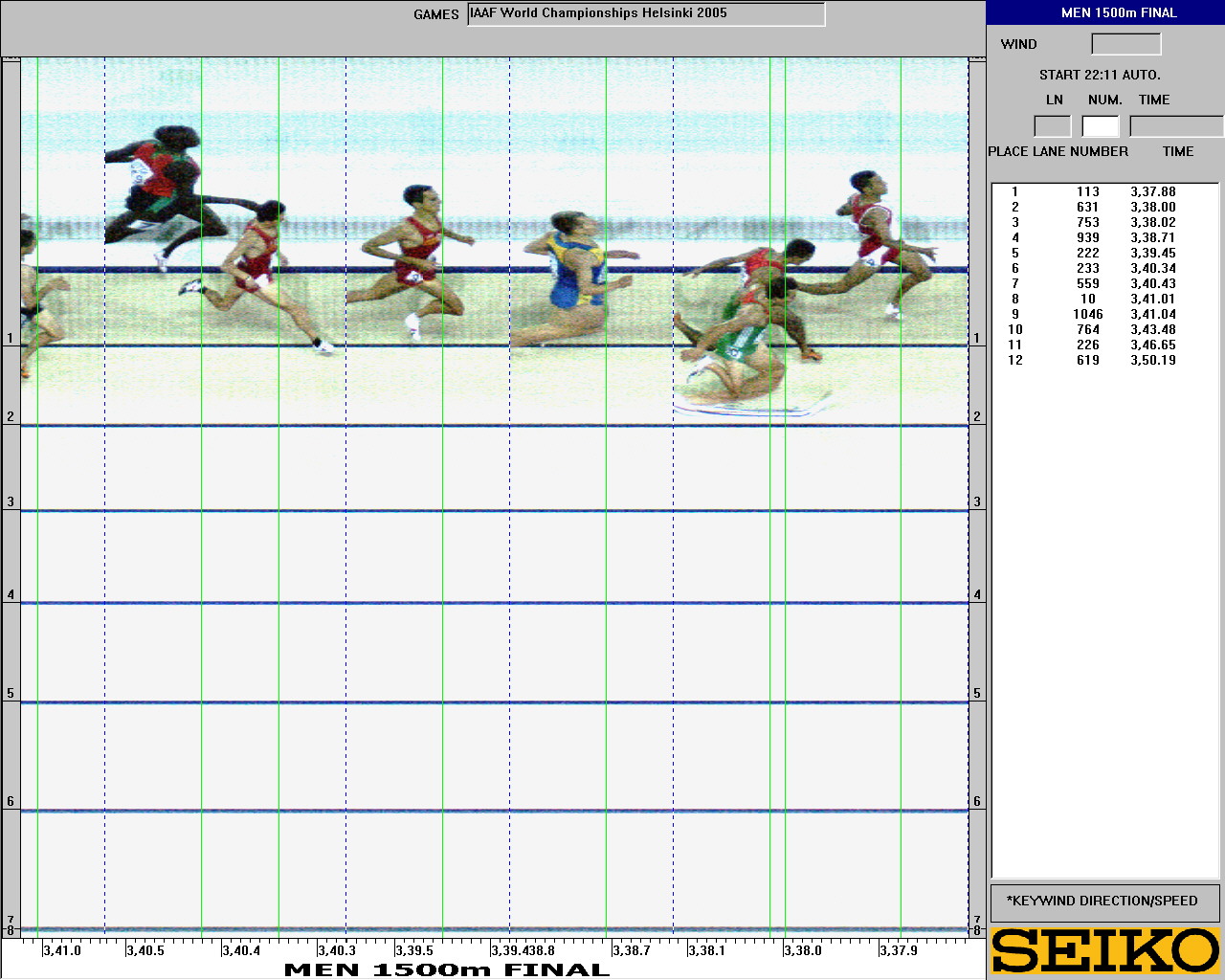1225x980 pixels.
Task: Select the LN entry field
Action: pyautogui.click(x=1052, y=126)
